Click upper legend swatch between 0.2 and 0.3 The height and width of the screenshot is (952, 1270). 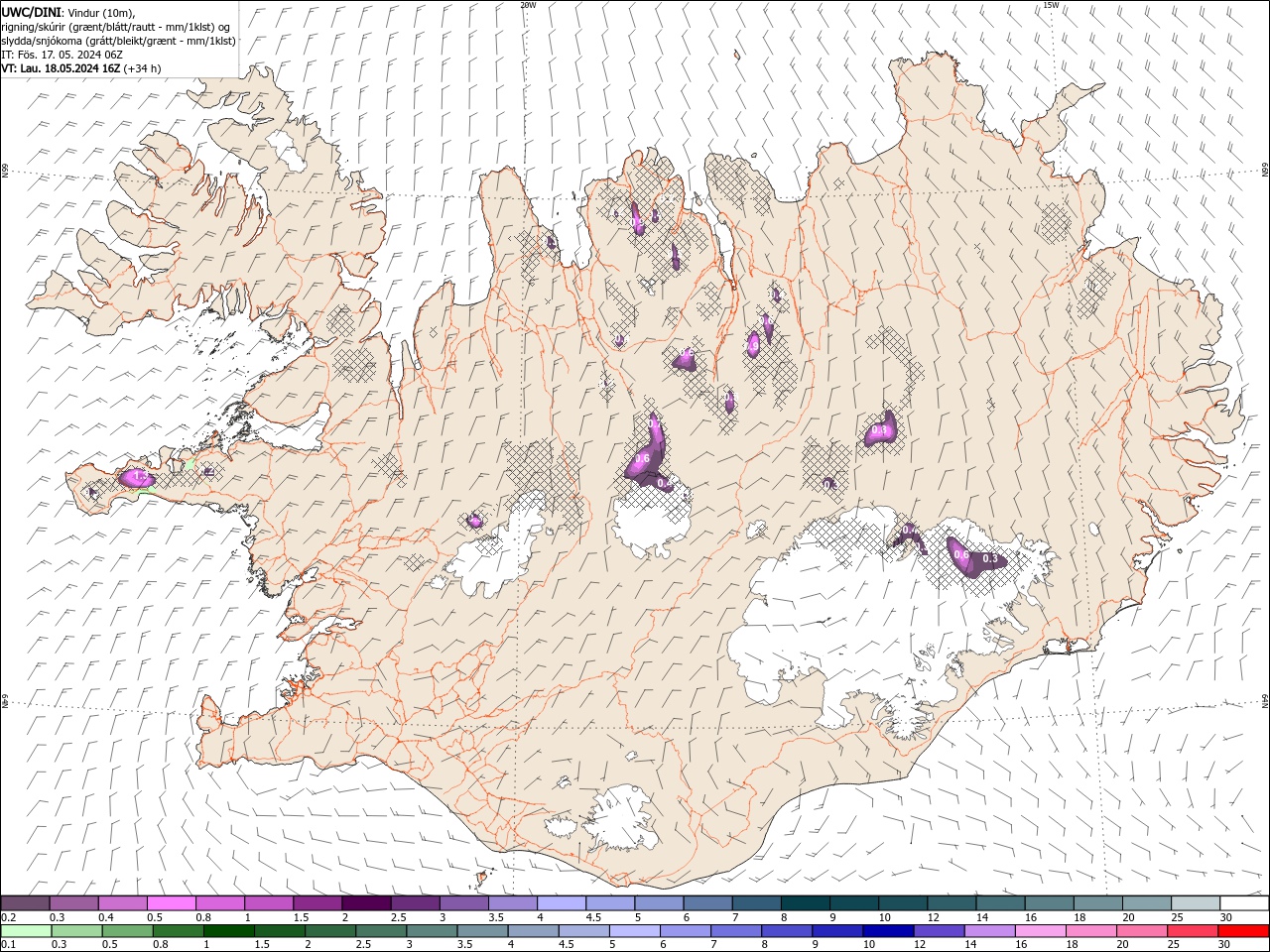pos(26,903)
